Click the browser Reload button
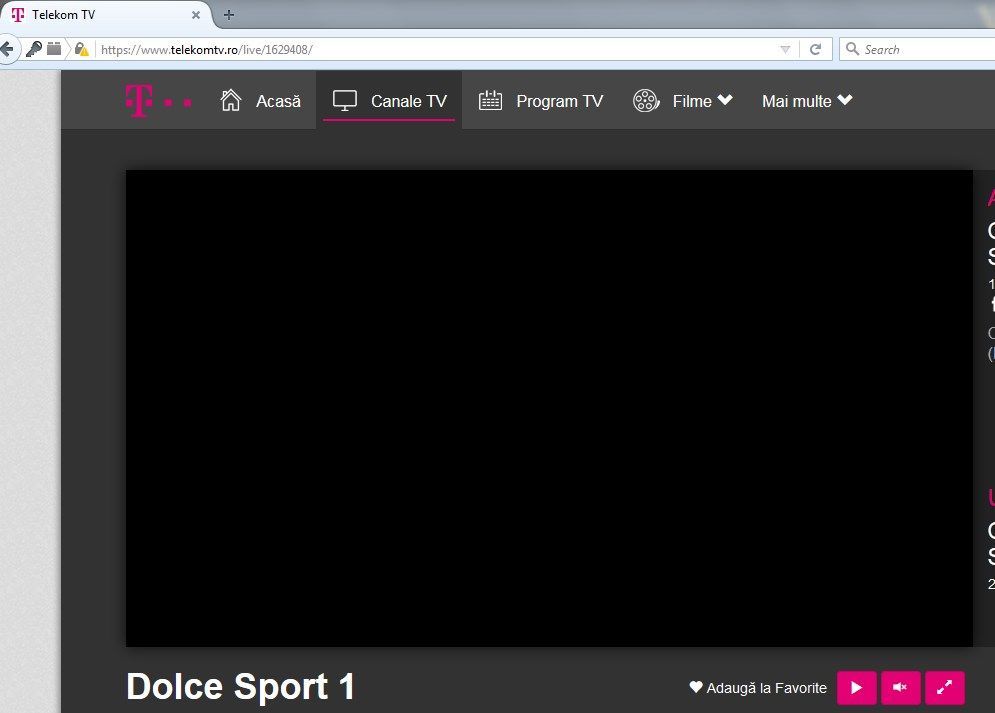This screenshot has width=995, height=713. coord(816,48)
